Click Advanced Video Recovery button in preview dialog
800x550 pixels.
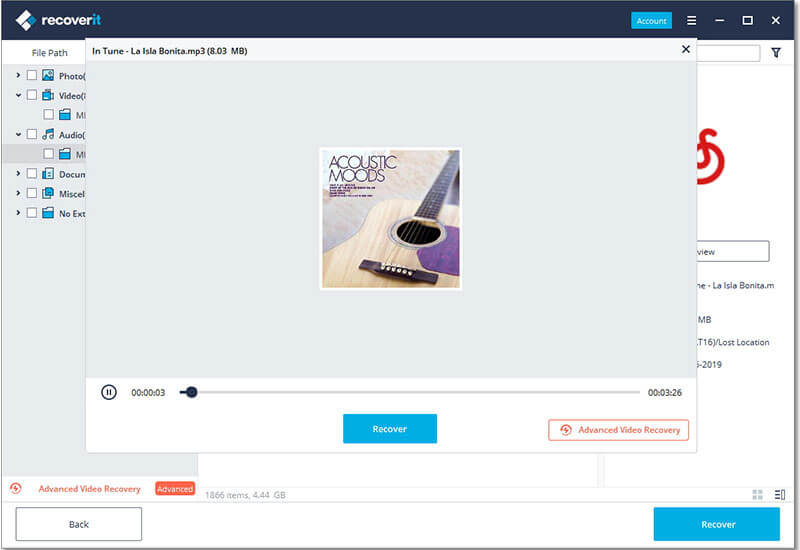618,430
